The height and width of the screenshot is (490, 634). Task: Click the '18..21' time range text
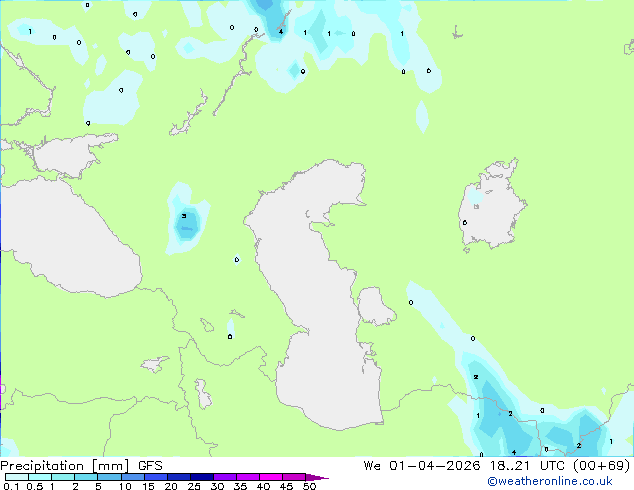pos(509,466)
